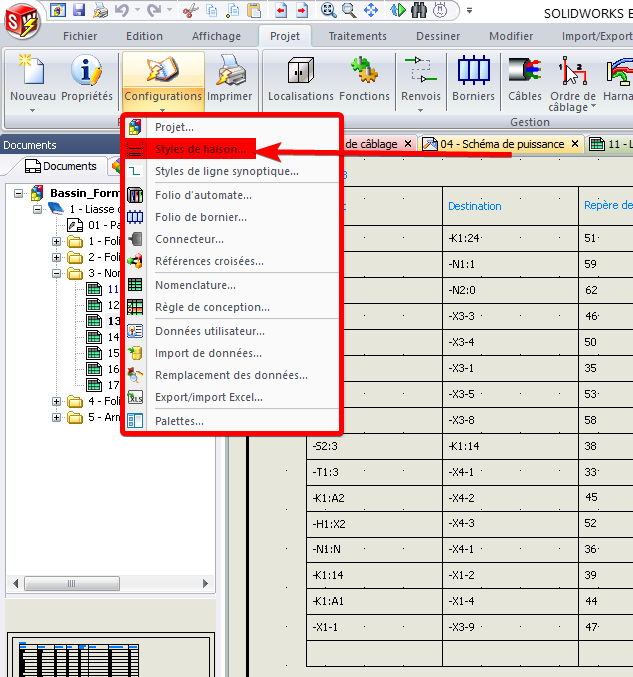Open the Nouveau dropdown arrow

point(32,111)
